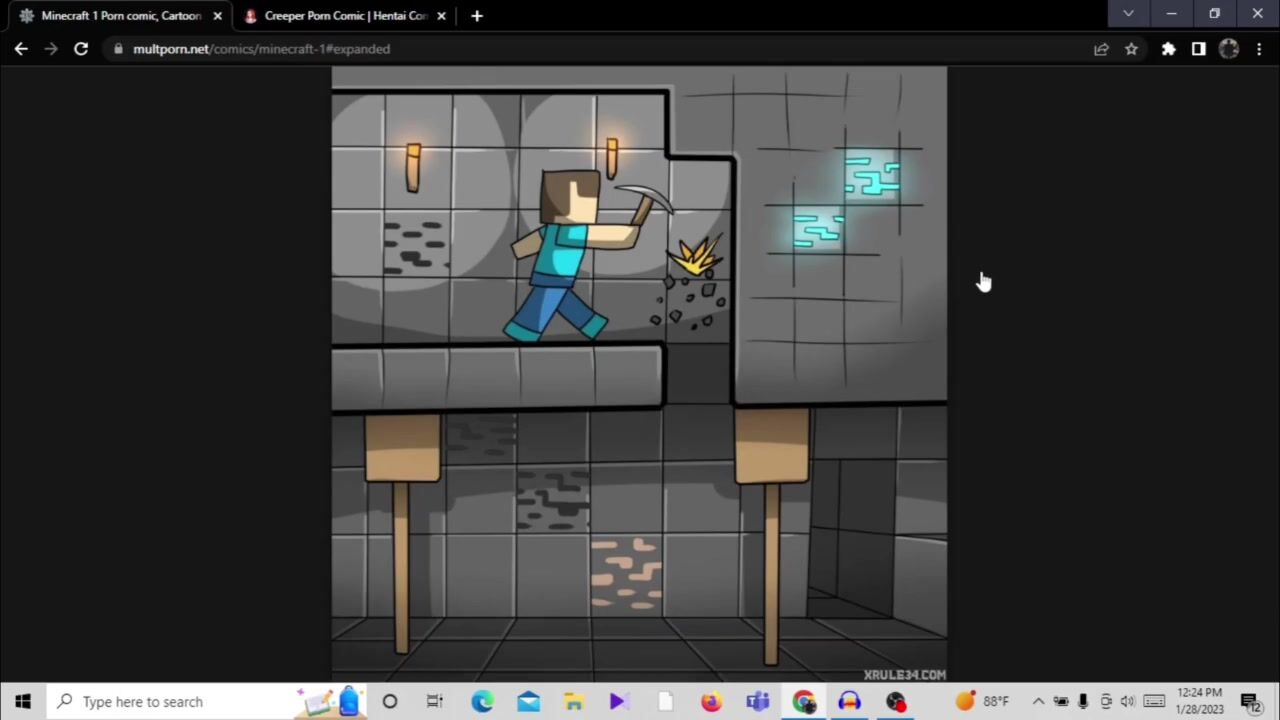Open the Chrome profile avatar
The width and height of the screenshot is (1280, 720).
pyautogui.click(x=1229, y=48)
